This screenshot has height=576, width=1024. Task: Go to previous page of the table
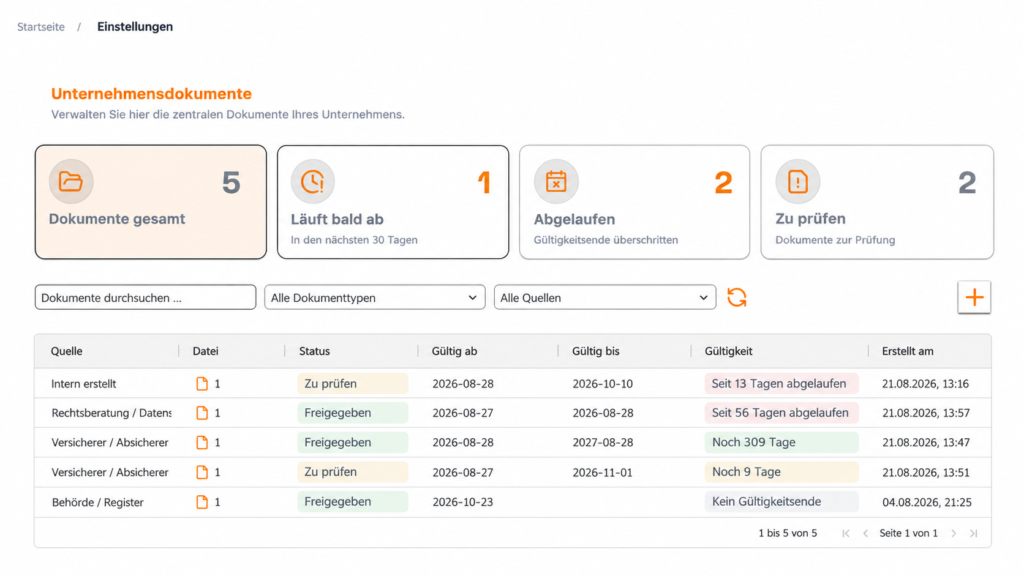coord(865,534)
